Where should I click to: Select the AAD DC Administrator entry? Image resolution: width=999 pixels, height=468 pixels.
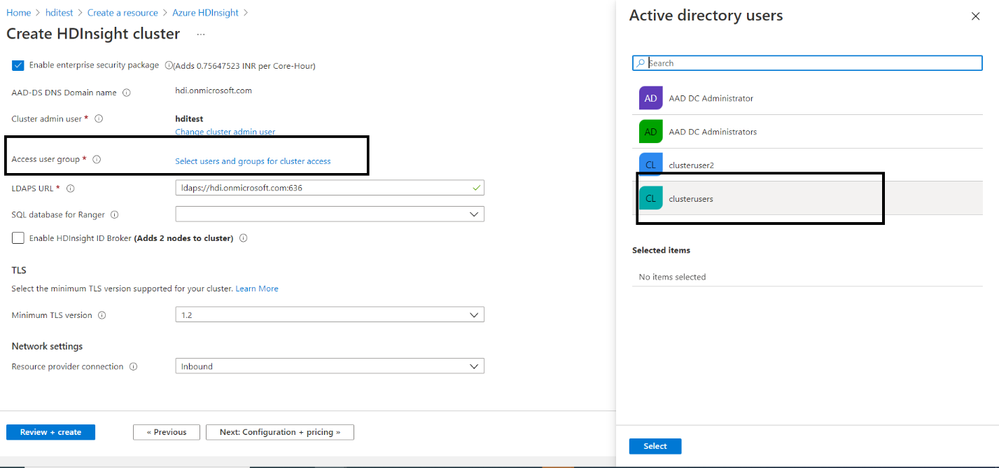point(807,98)
